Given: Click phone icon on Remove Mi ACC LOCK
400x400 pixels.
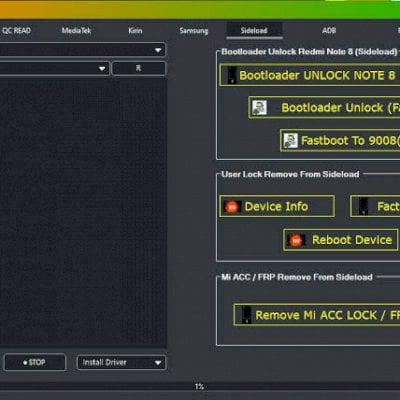Looking at the screenshot, I should 246,315.
